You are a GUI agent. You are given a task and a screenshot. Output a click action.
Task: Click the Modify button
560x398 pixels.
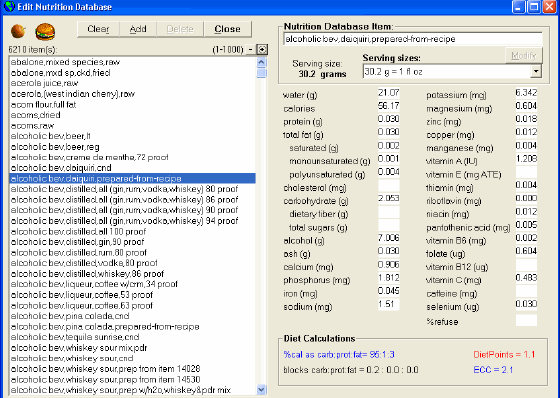pyautogui.click(x=524, y=56)
